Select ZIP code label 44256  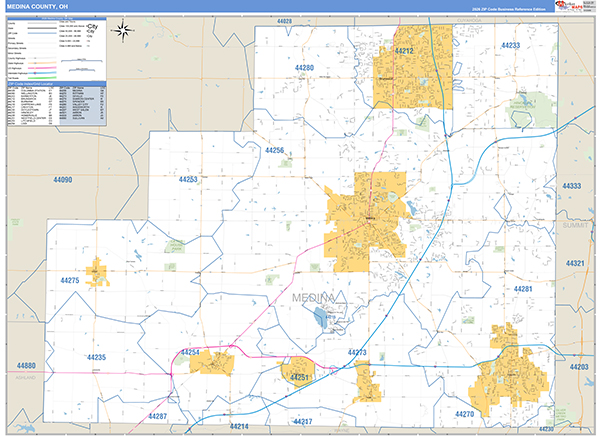click(x=275, y=150)
